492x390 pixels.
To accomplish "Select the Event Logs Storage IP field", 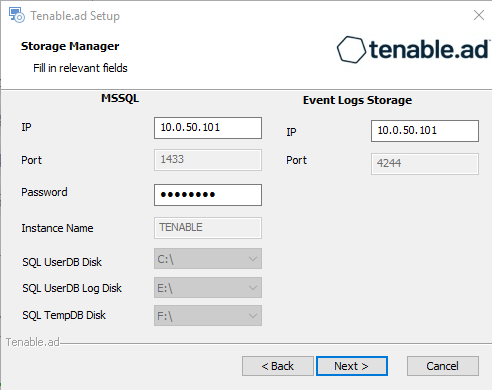I will point(425,131).
